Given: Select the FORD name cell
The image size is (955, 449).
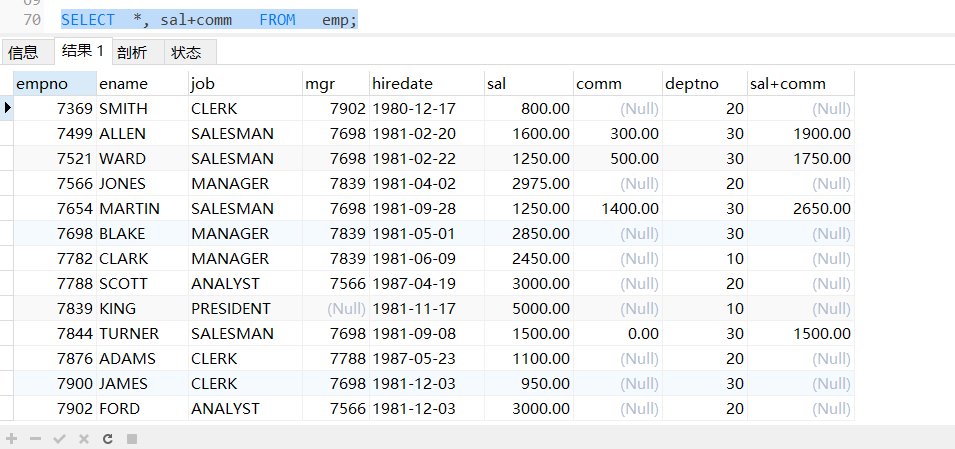Looking at the screenshot, I should tap(143, 408).
